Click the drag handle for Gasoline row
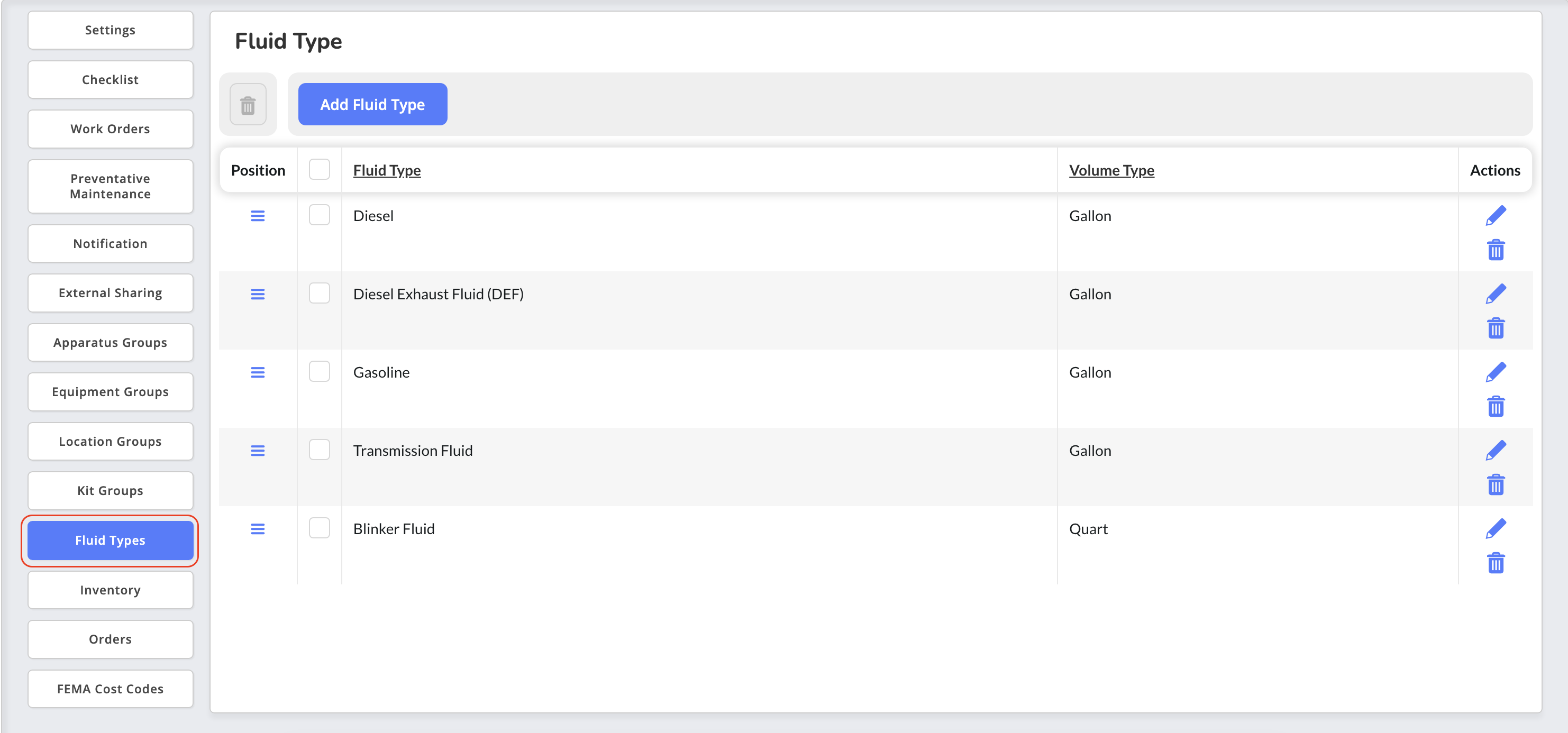 click(258, 372)
